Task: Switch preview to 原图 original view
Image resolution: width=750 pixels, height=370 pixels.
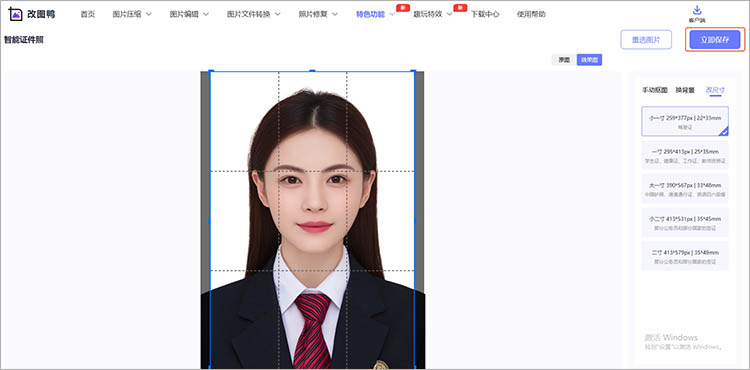Action: pos(564,60)
